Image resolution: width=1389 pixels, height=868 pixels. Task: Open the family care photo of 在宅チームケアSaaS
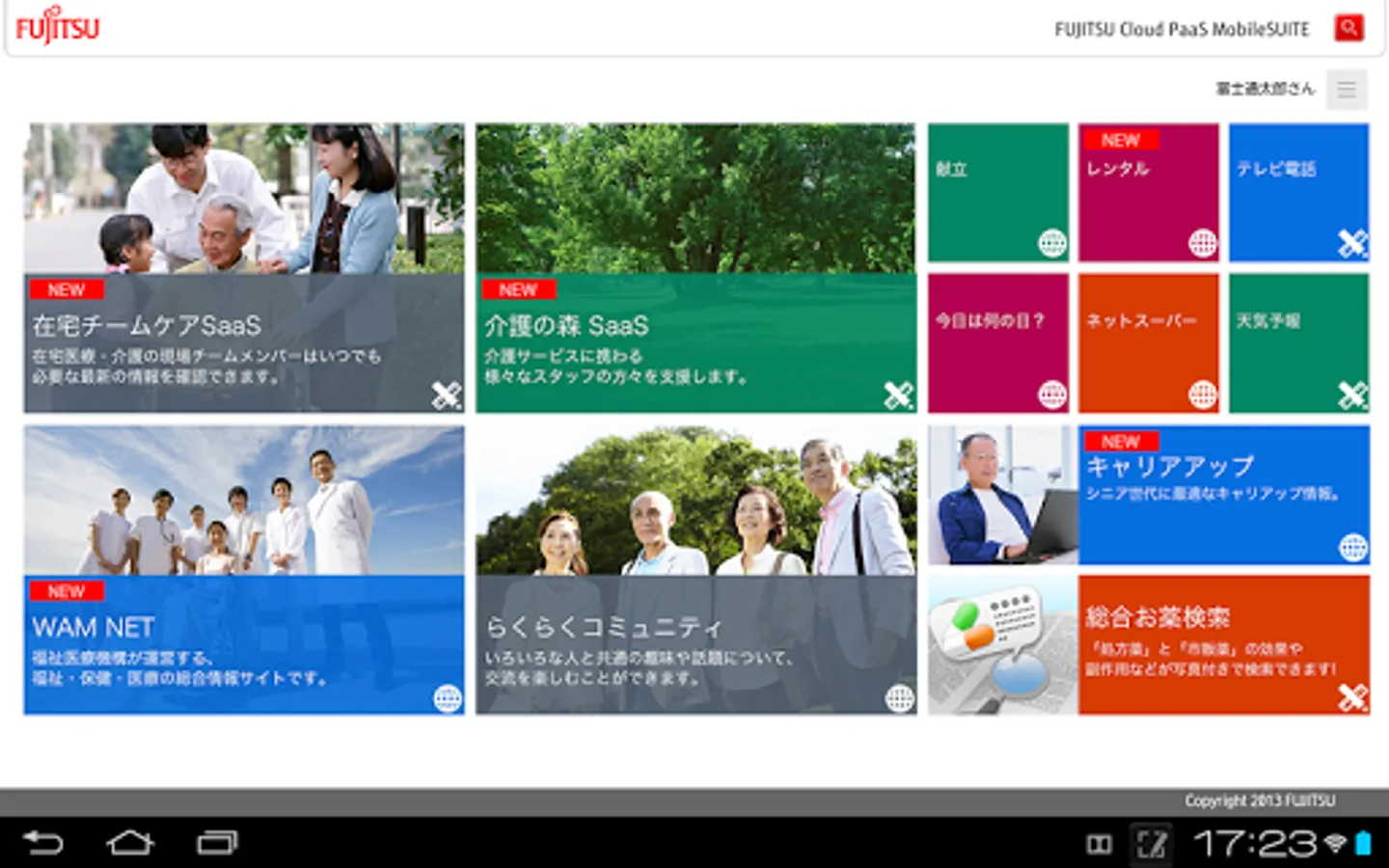244,199
